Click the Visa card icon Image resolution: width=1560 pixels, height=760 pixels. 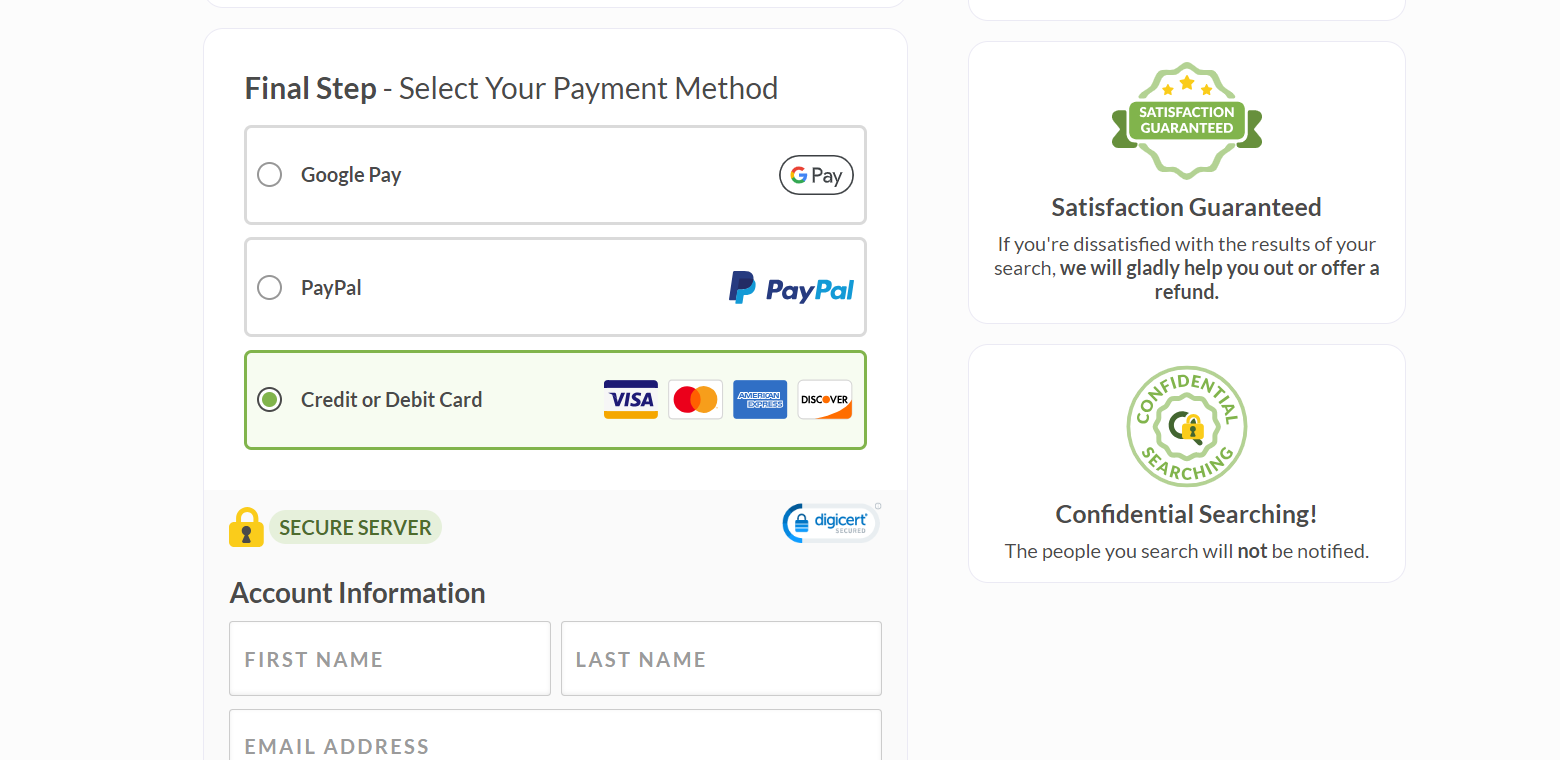coord(630,400)
